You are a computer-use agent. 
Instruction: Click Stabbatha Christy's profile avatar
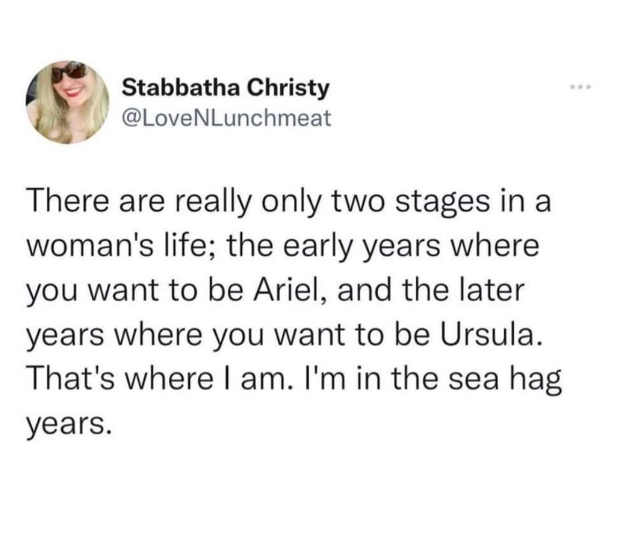(x=70, y=99)
